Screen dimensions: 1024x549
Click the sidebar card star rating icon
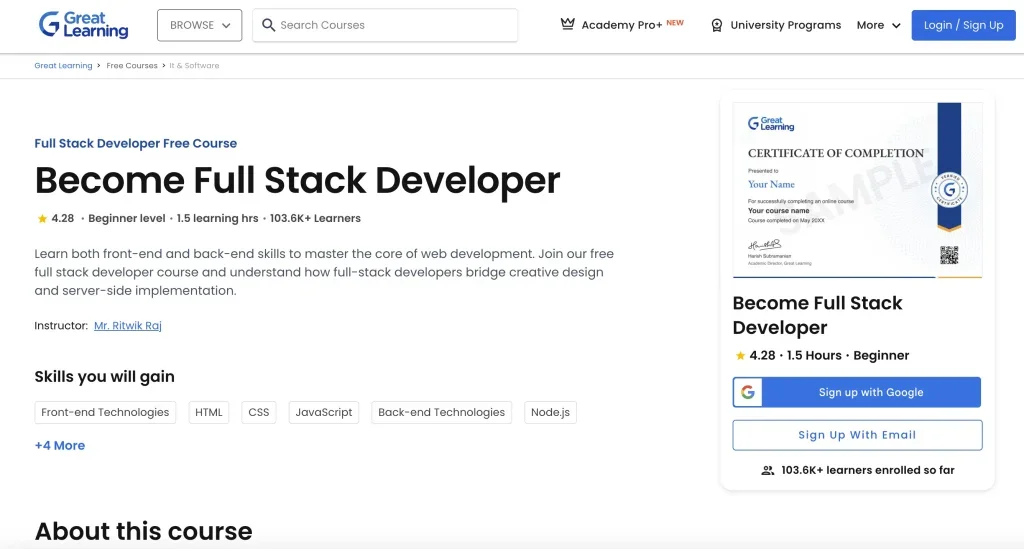pyautogui.click(x=740, y=356)
